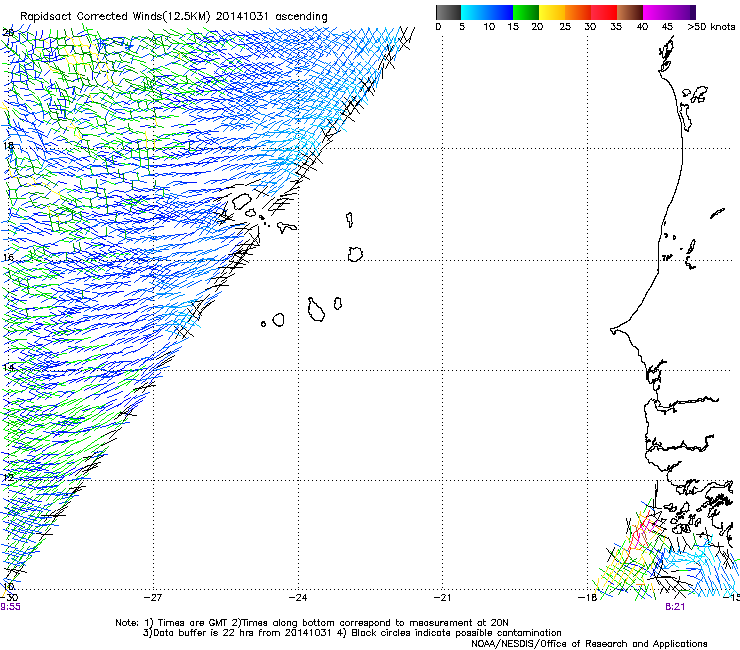Click the purple '9:55' time label
This screenshot has height=650, width=740.
10,607
